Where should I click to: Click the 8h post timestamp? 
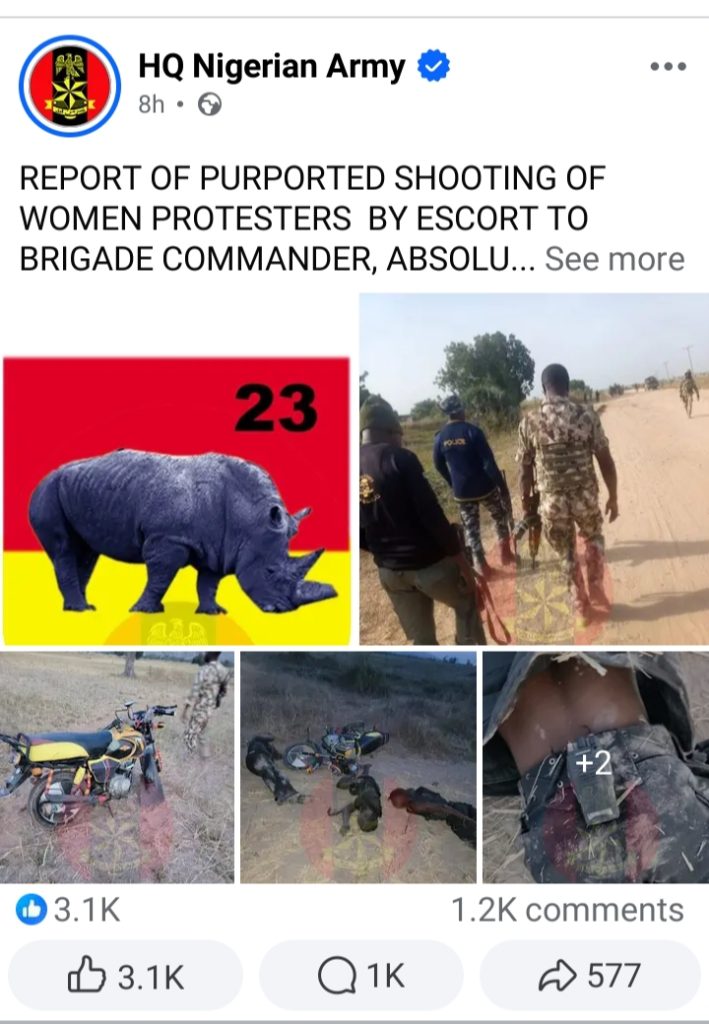(x=151, y=104)
